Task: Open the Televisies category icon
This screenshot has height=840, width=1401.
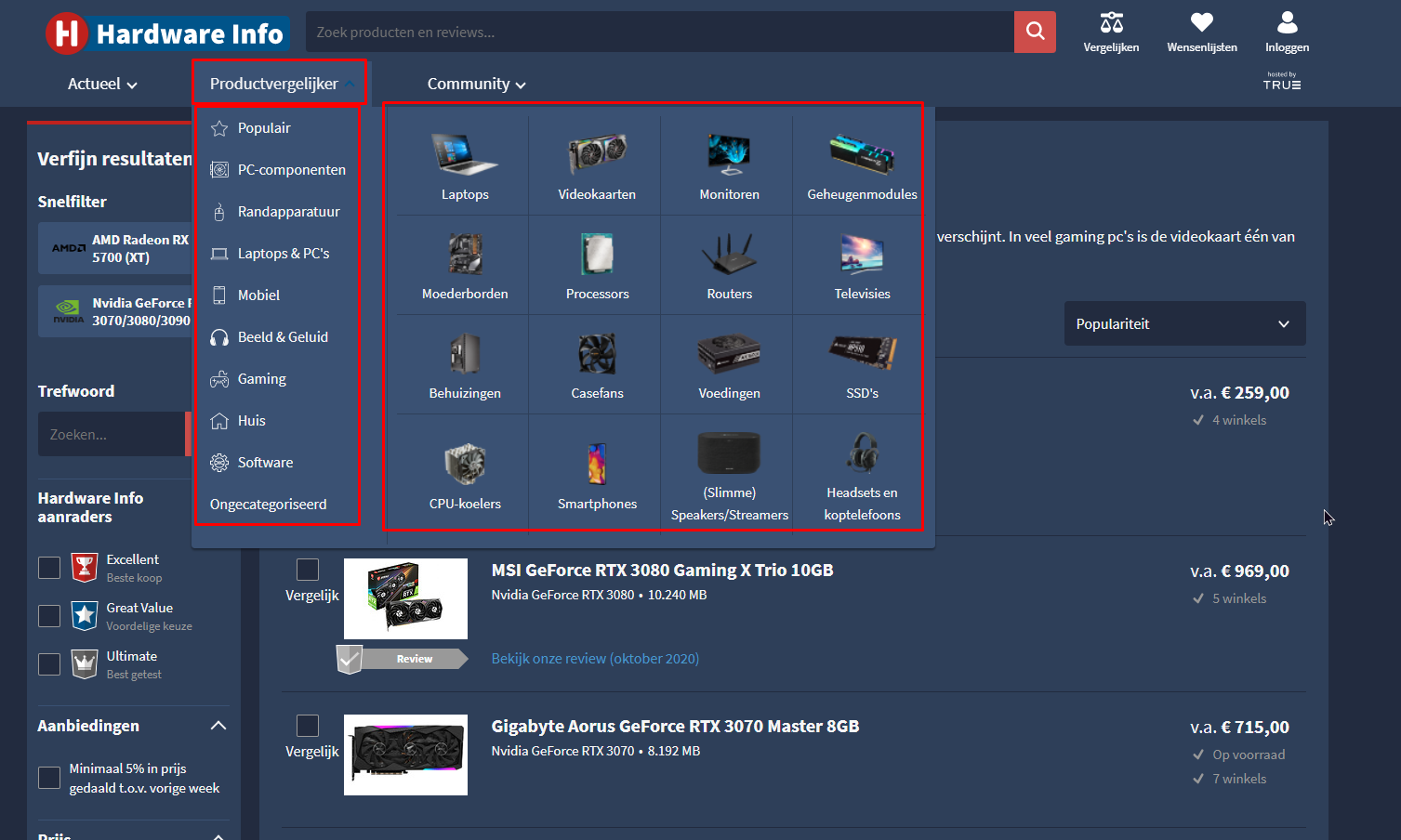Action: [x=862, y=254]
